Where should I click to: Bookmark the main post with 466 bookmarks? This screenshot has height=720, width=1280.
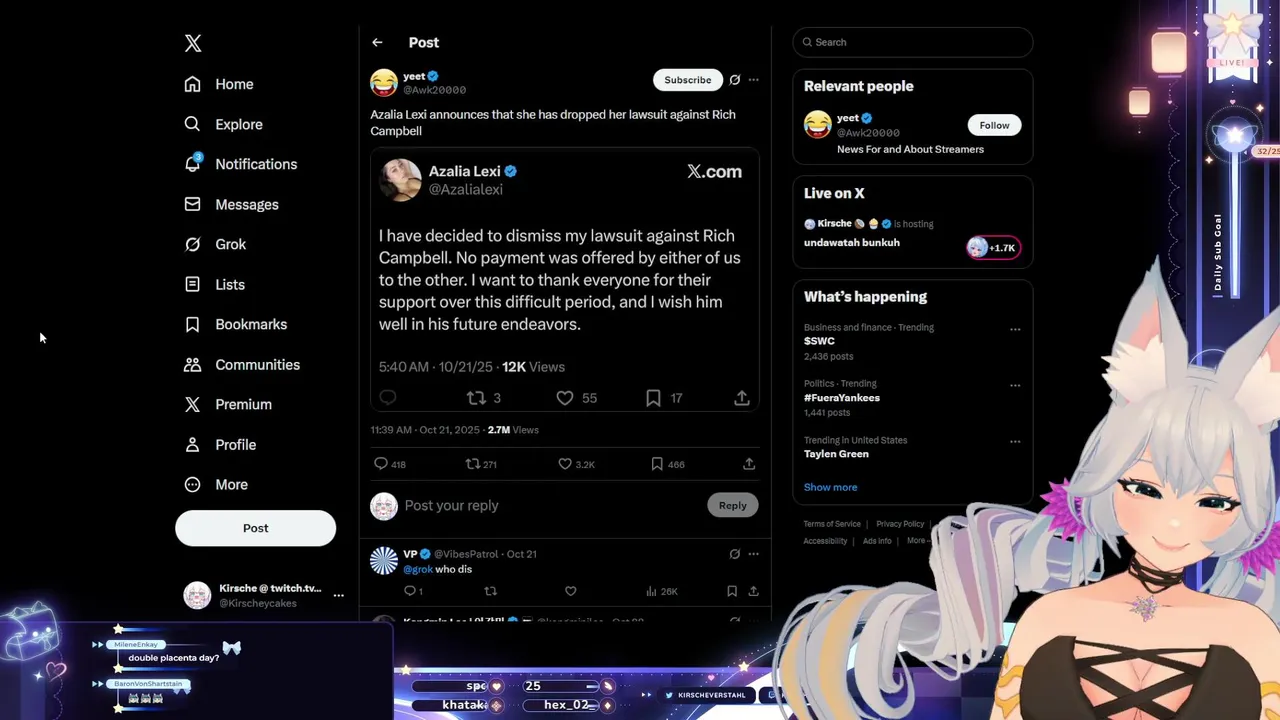point(657,464)
